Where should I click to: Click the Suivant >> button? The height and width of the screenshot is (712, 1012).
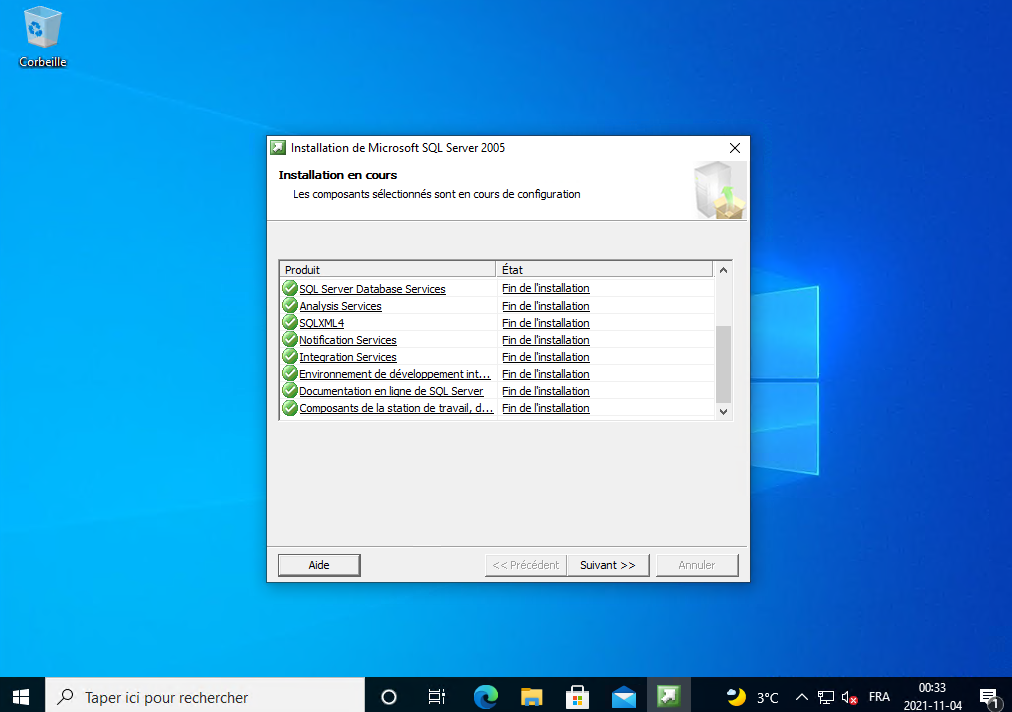[608, 565]
